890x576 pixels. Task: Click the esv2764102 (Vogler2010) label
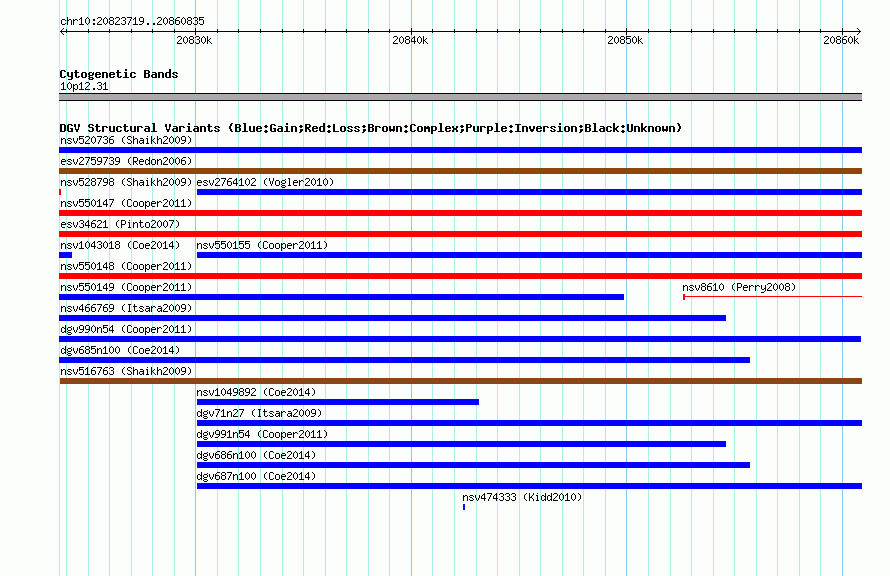(x=265, y=182)
